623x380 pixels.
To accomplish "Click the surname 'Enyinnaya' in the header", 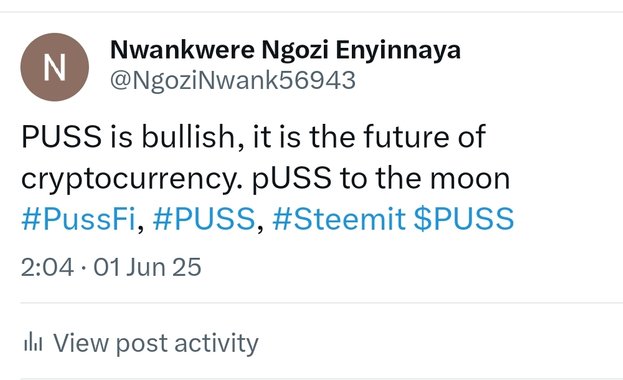I will [398, 52].
